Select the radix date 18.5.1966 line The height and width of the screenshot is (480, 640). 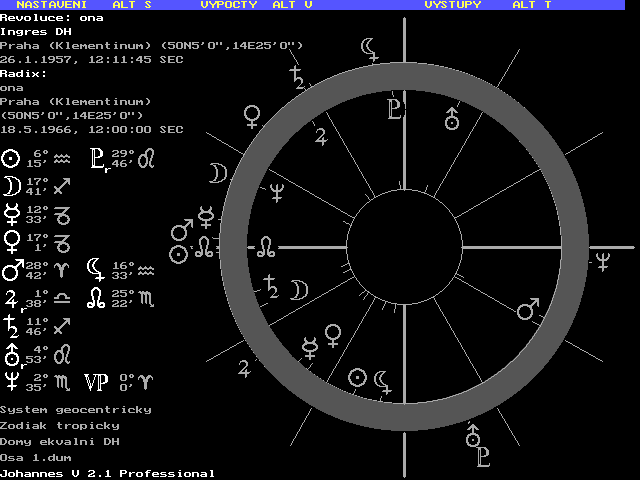[91, 129]
